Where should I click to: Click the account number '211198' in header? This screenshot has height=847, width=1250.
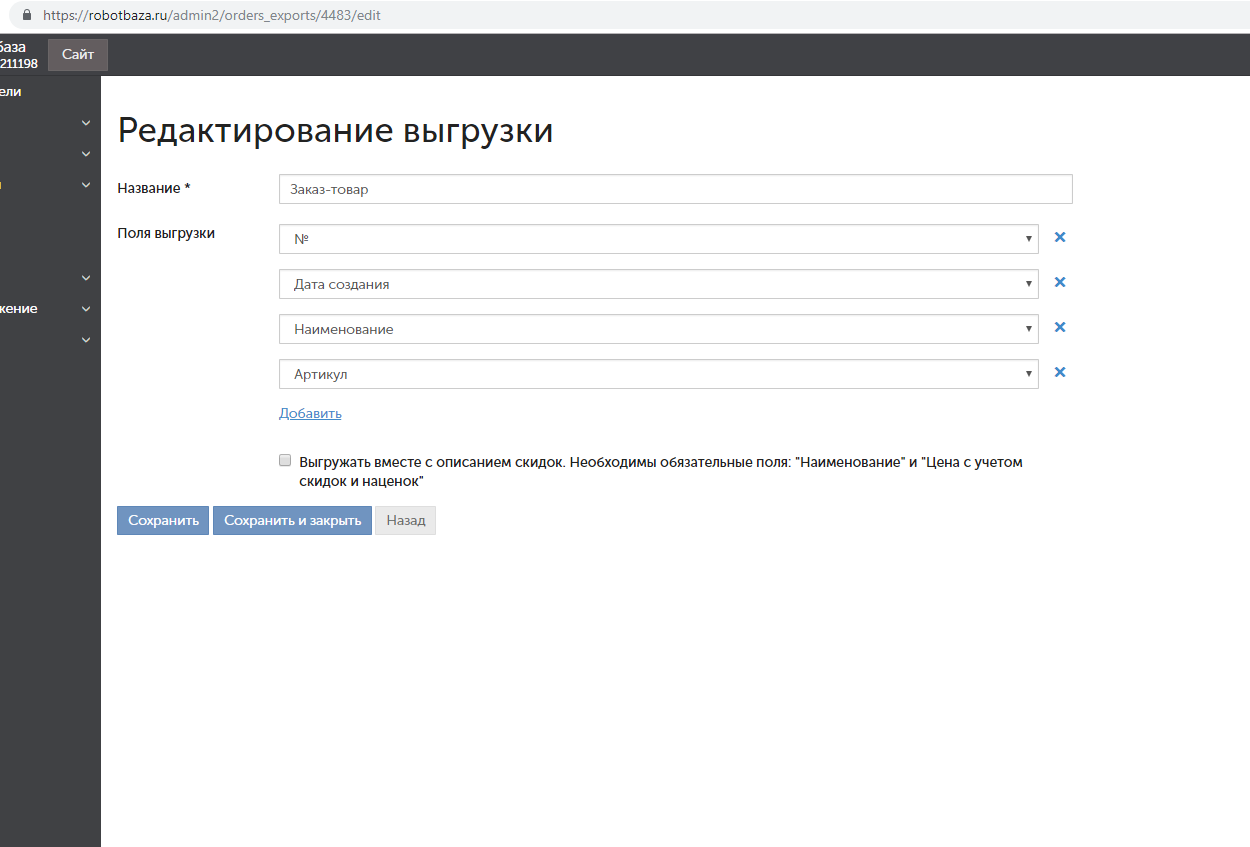[x=19, y=64]
